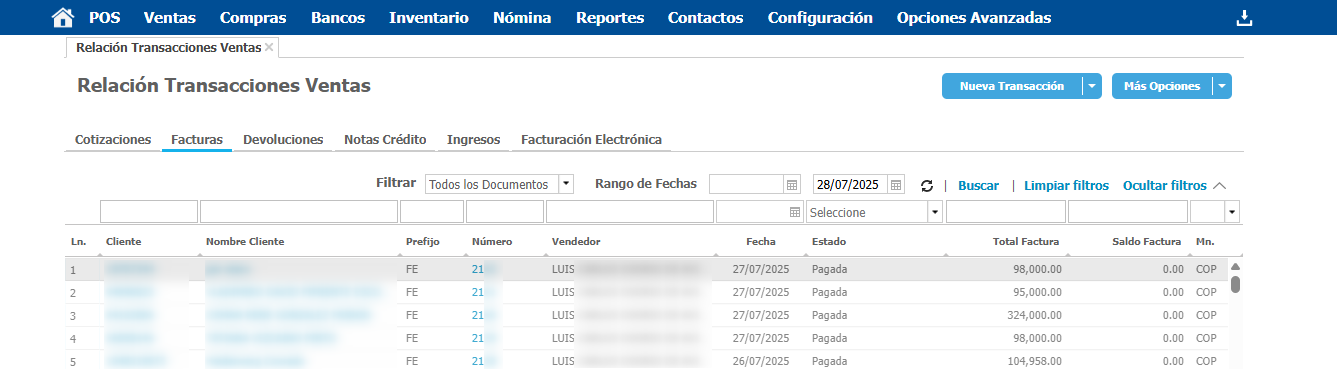Collapse filters using the chevron arrow
Image resolution: width=1337 pixels, height=369 pixels.
(1219, 185)
